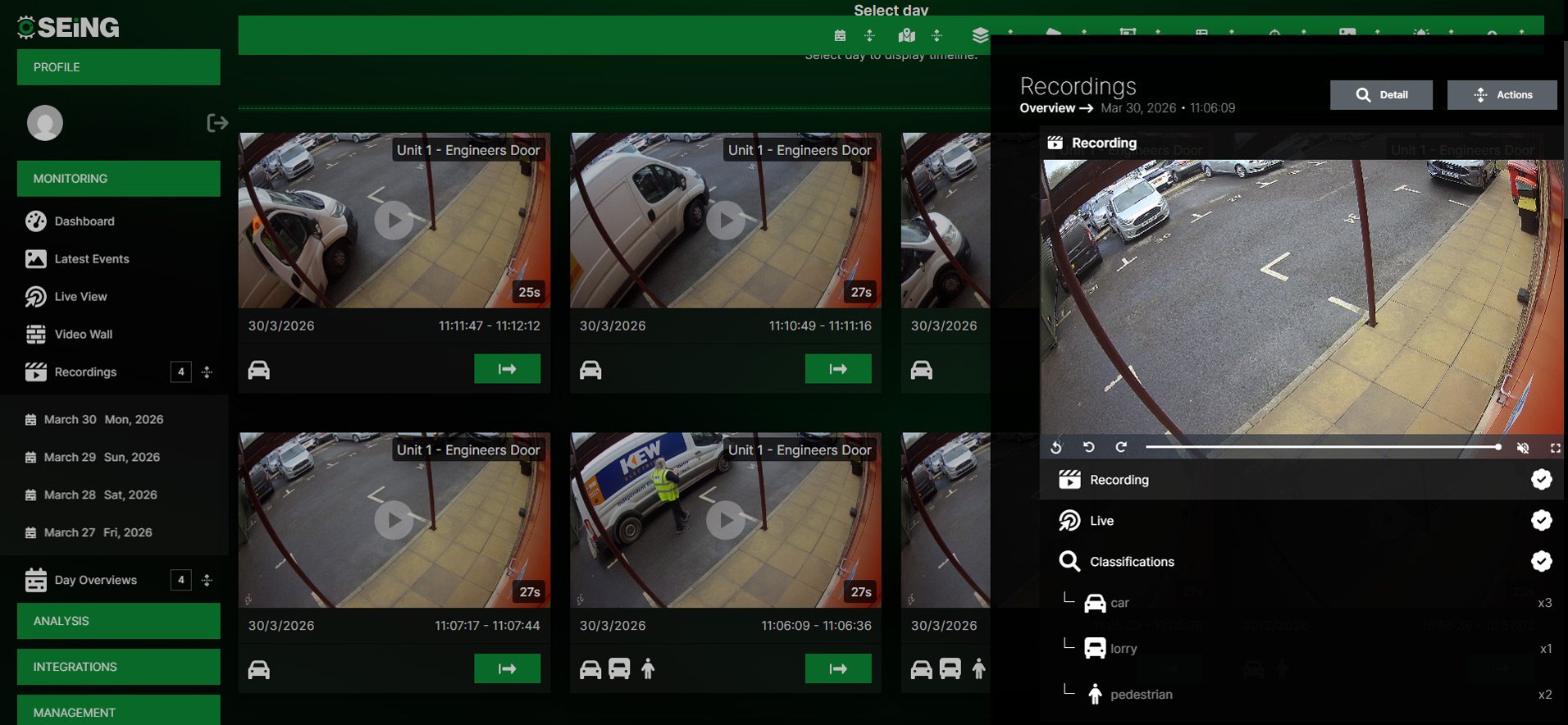Click the pedestrian icon on the 11:06:09 recording card

pos(648,669)
